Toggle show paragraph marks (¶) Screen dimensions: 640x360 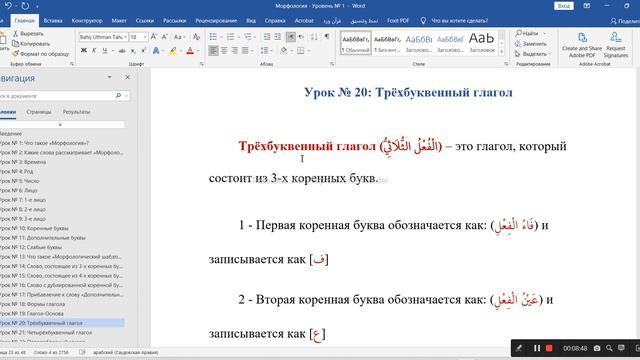pyautogui.click(x=327, y=37)
